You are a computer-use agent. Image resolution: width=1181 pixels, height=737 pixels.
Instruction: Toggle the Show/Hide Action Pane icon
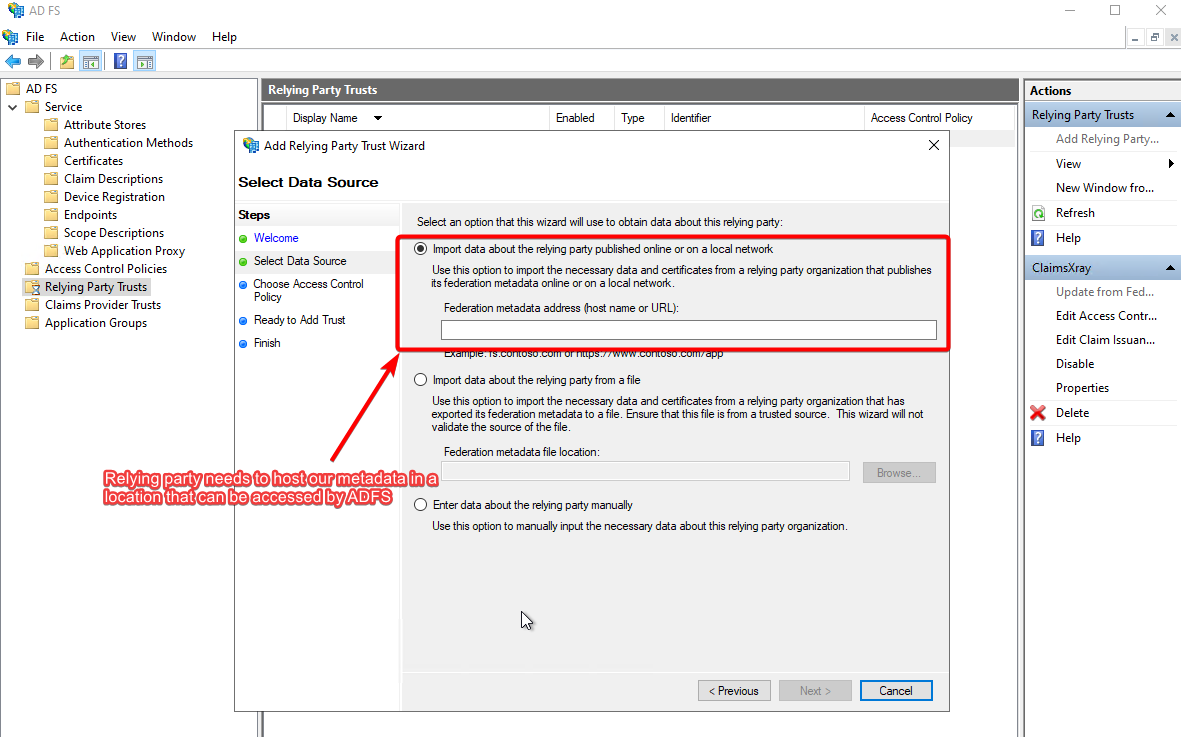(x=145, y=62)
